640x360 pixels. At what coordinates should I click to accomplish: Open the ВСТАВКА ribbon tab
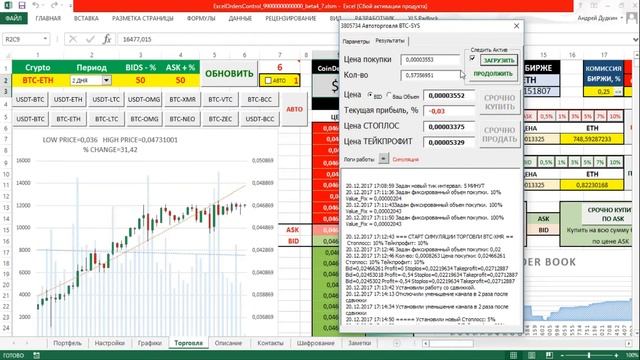click(x=86, y=18)
